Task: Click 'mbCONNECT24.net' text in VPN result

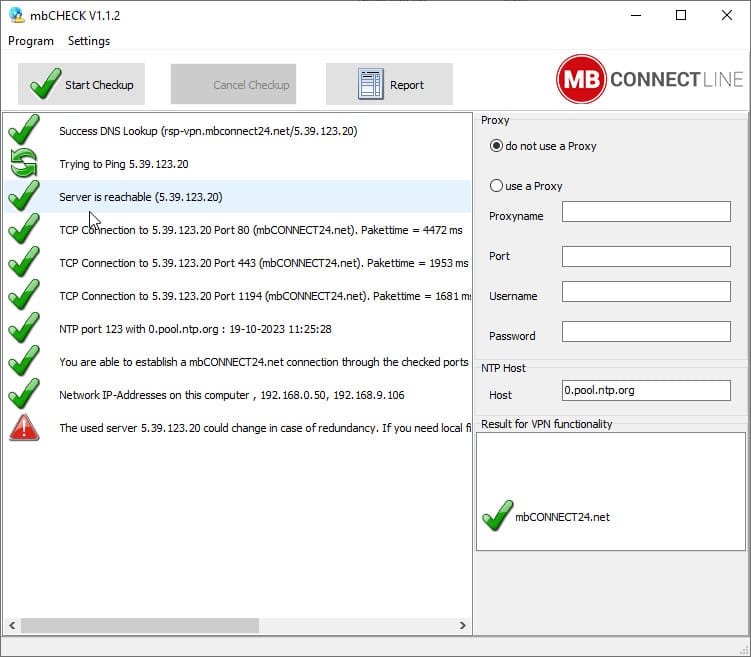Action: (562, 517)
